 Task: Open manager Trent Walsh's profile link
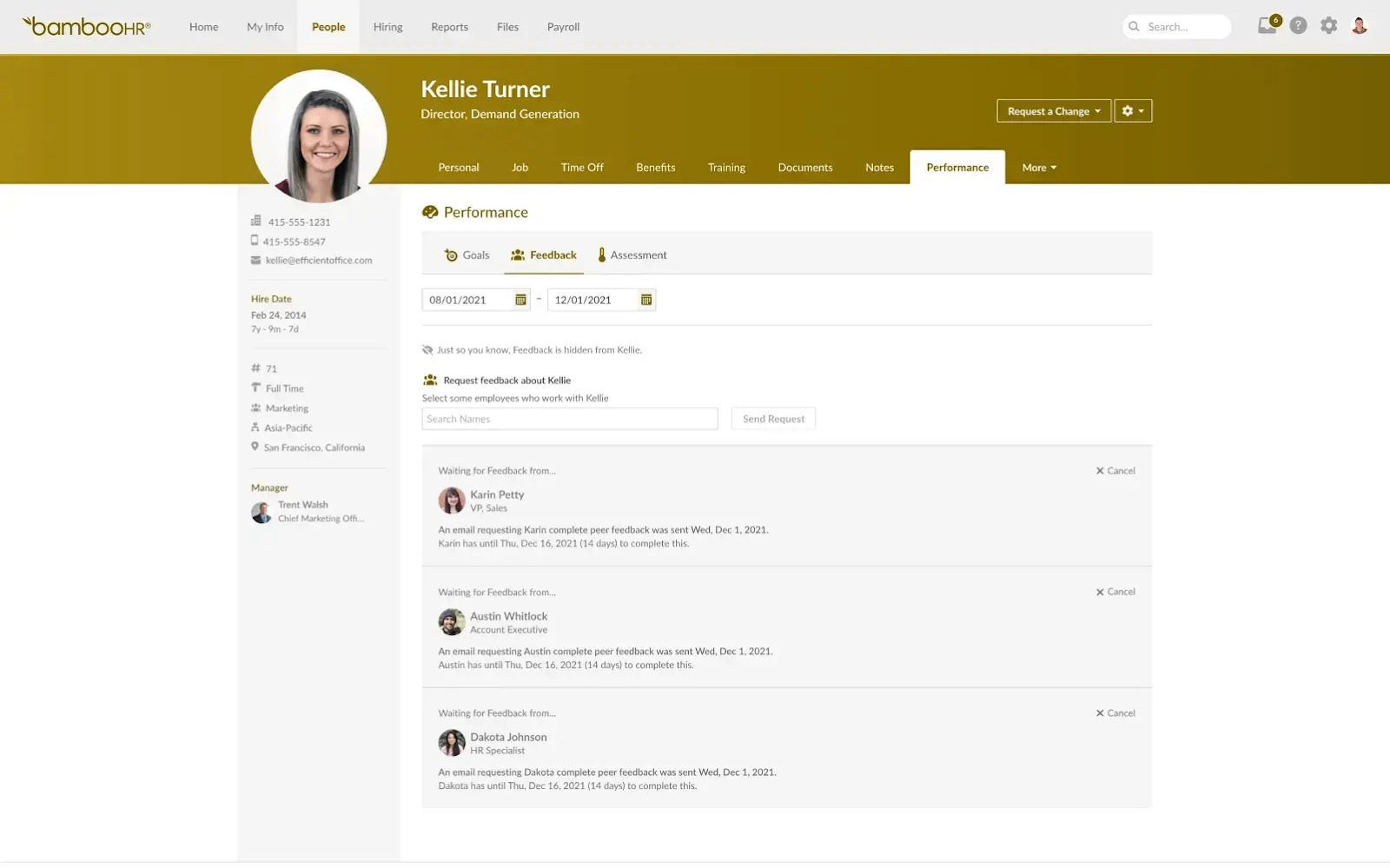302,505
